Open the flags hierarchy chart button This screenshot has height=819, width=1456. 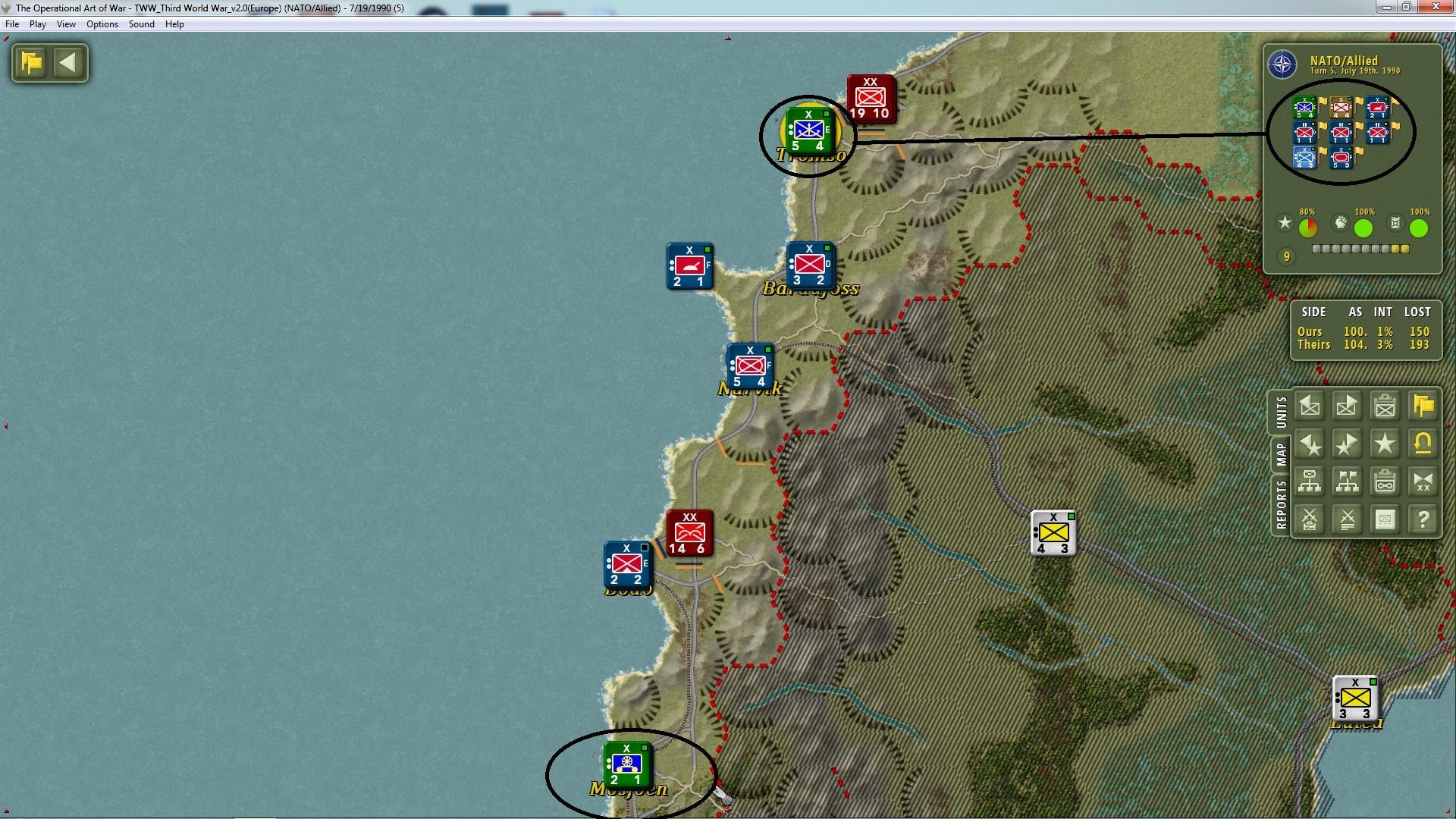click(1348, 482)
